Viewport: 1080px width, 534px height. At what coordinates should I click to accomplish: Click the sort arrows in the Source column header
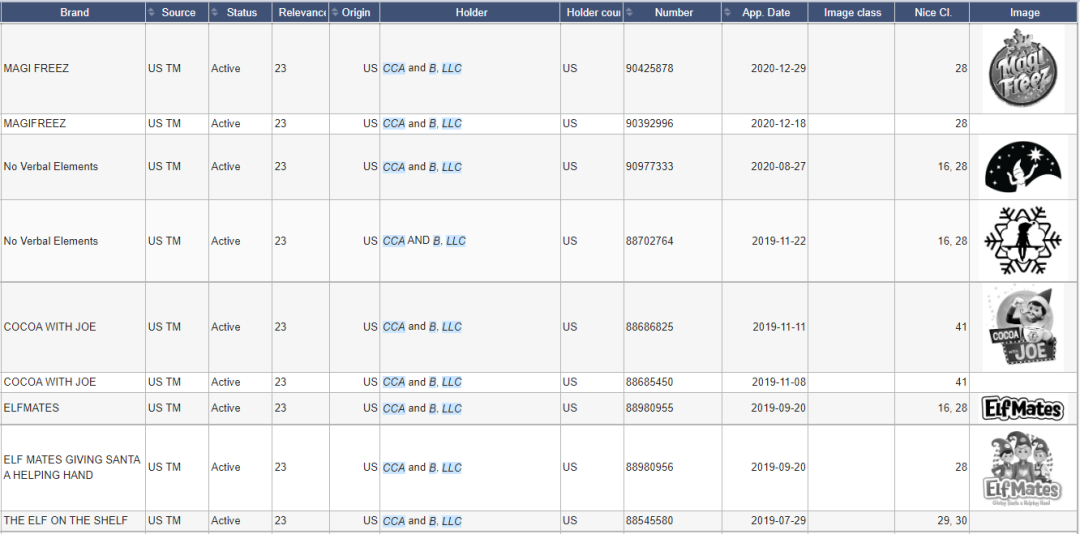(x=152, y=13)
